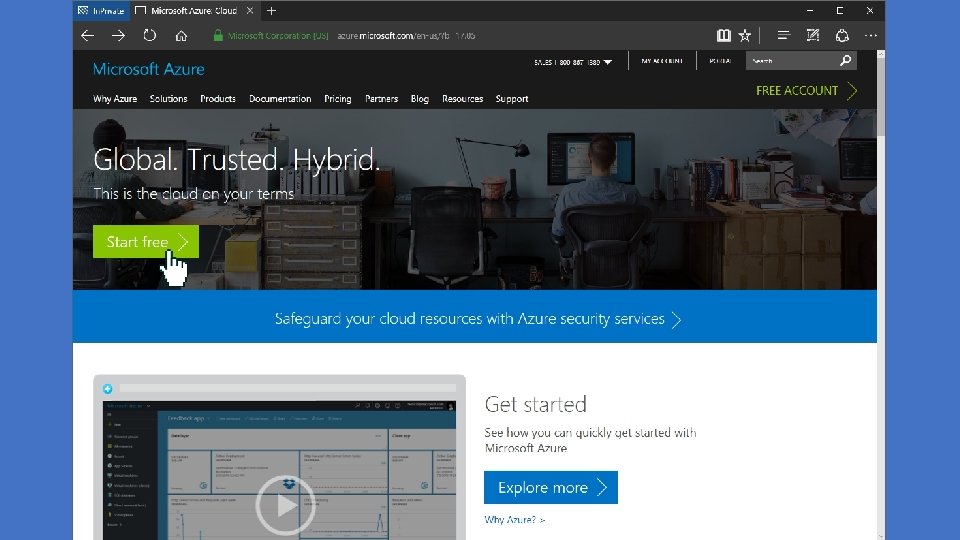Reload the page with the refresh icon
Screen dimensions: 960x540
(149, 35)
